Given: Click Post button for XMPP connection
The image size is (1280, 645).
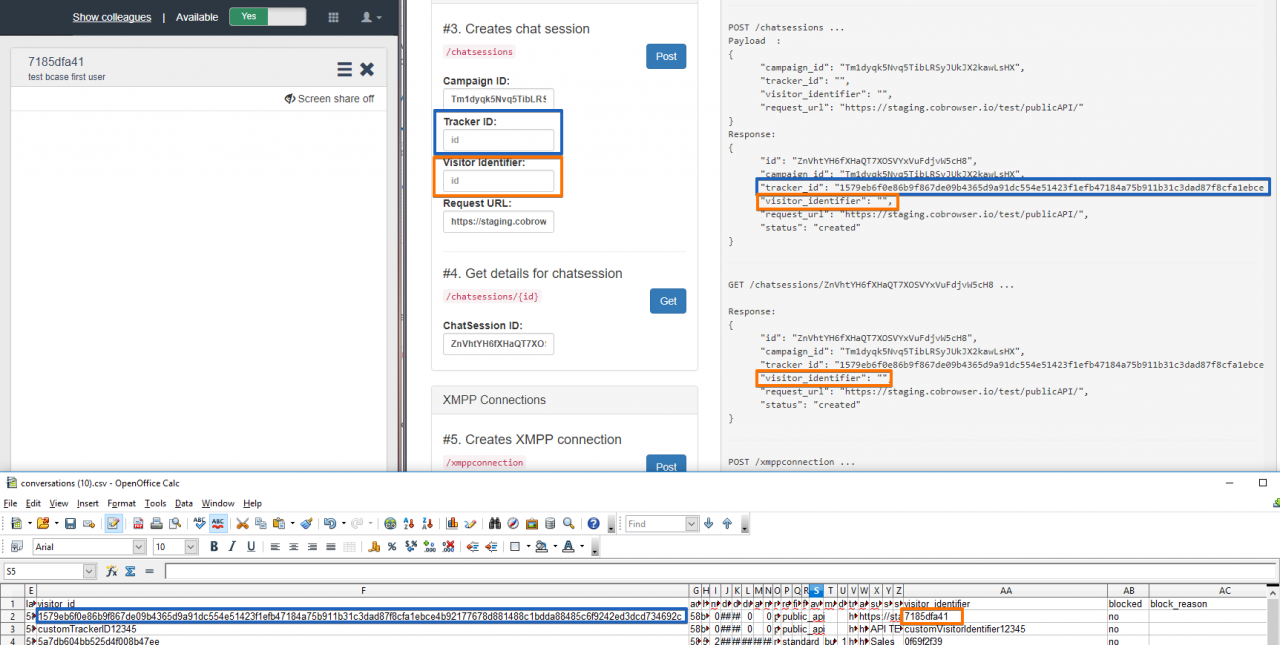Looking at the screenshot, I should 666,466.
